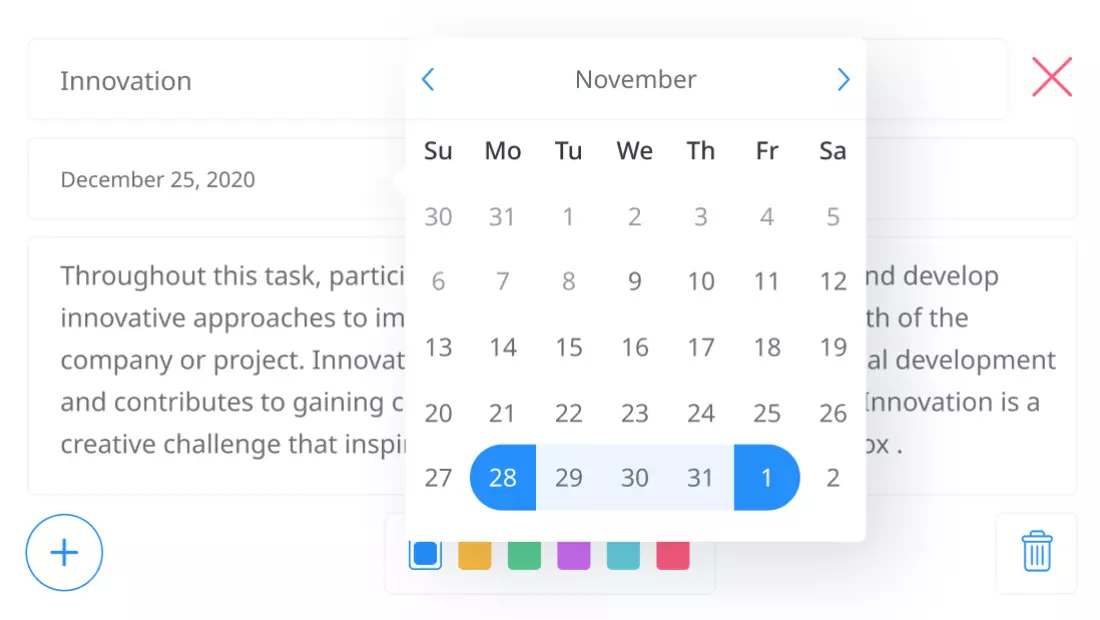This screenshot has height=620, width=1100.
Task: Click the plus icon to add a new item
Action: (x=63, y=552)
